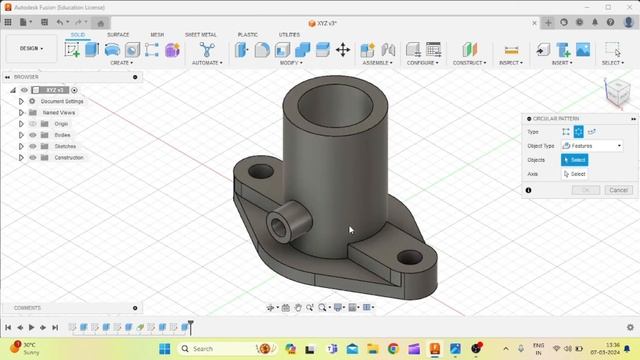Cancel the Circular Pattern dialog
Screen dimensions: 640x360
pyautogui.click(x=618, y=190)
